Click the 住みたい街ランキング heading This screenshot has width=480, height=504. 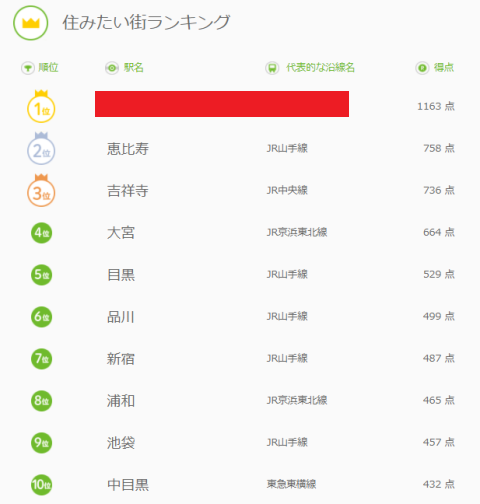(x=146, y=23)
